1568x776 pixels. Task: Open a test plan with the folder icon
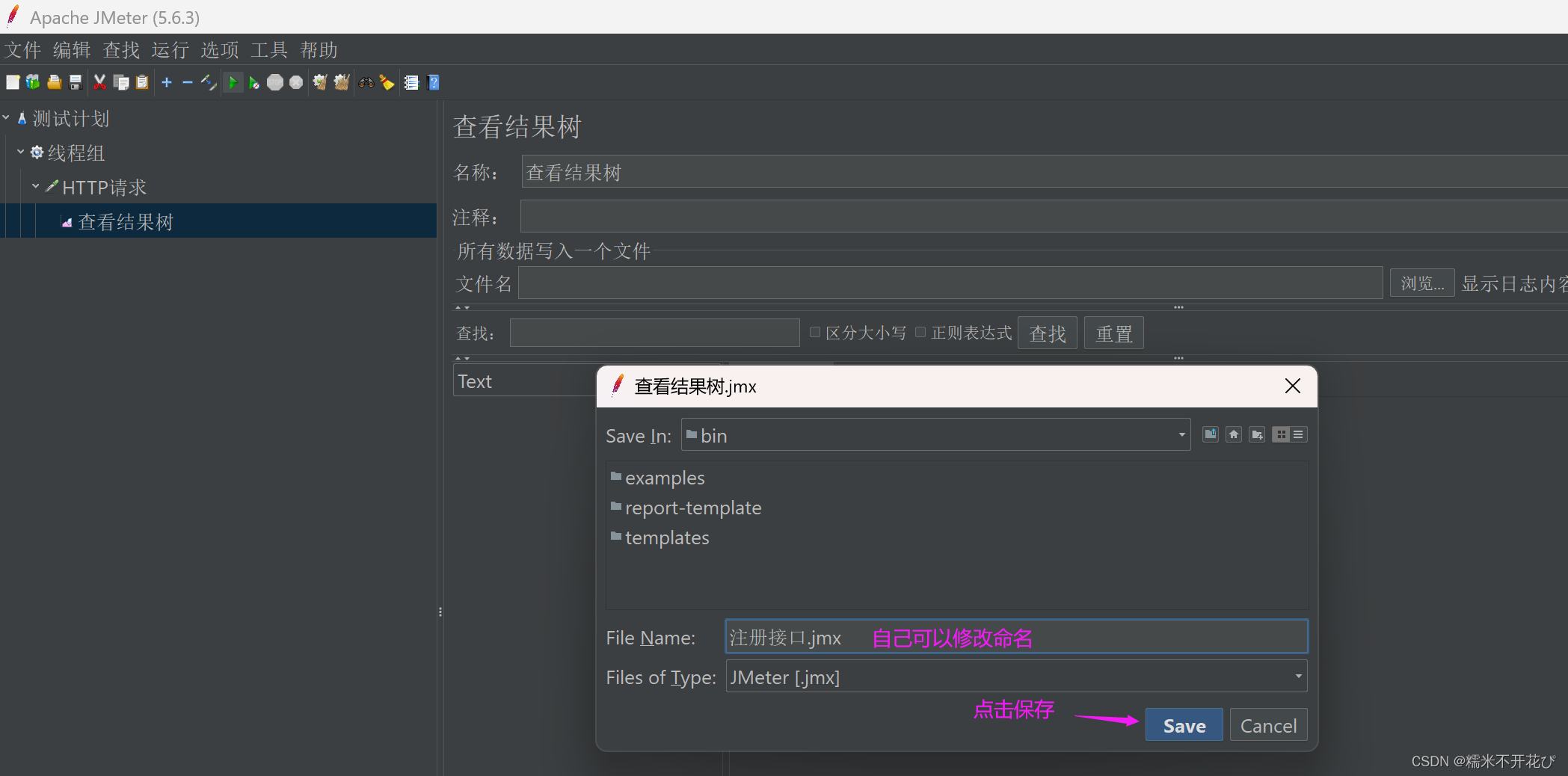[x=53, y=82]
